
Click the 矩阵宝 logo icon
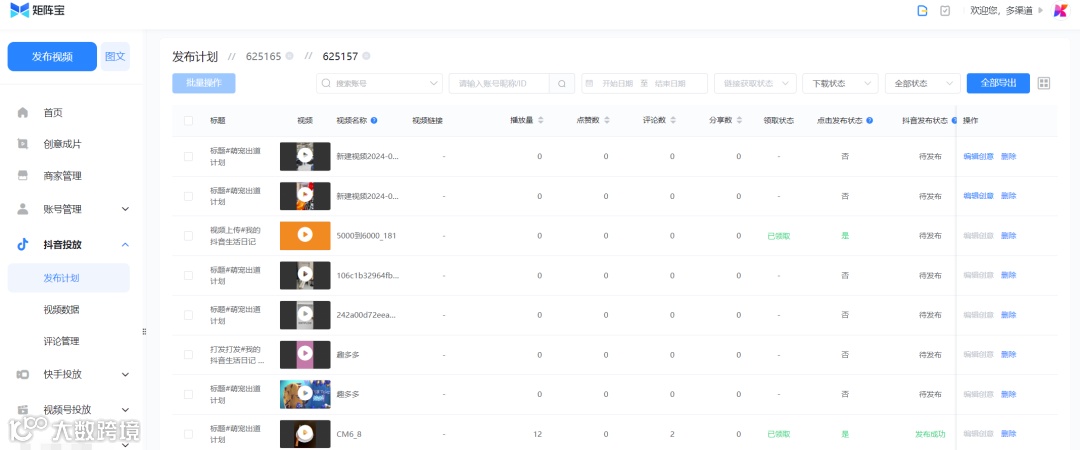19,10
